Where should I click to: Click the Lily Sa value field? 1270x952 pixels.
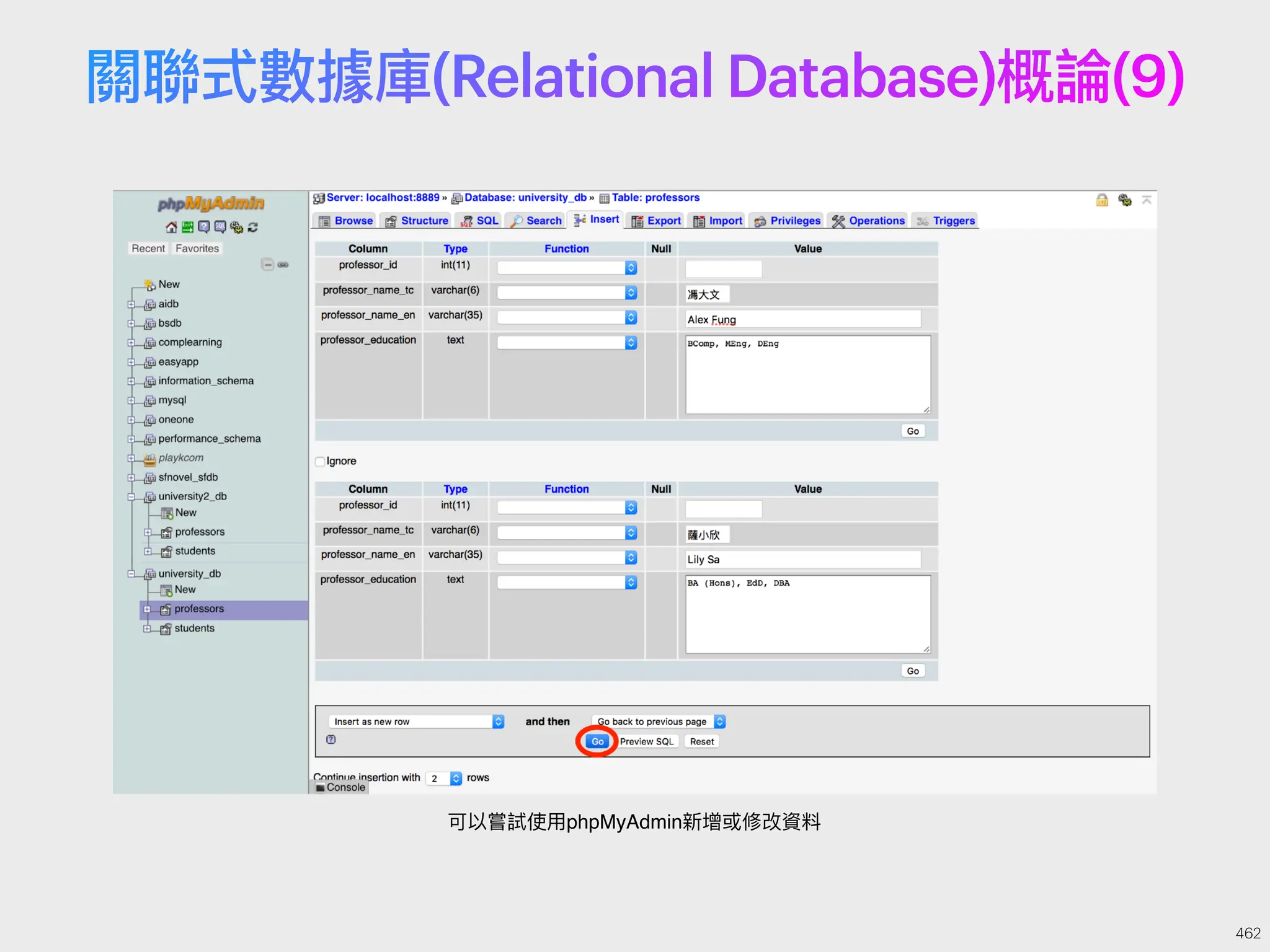tap(802, 560)
